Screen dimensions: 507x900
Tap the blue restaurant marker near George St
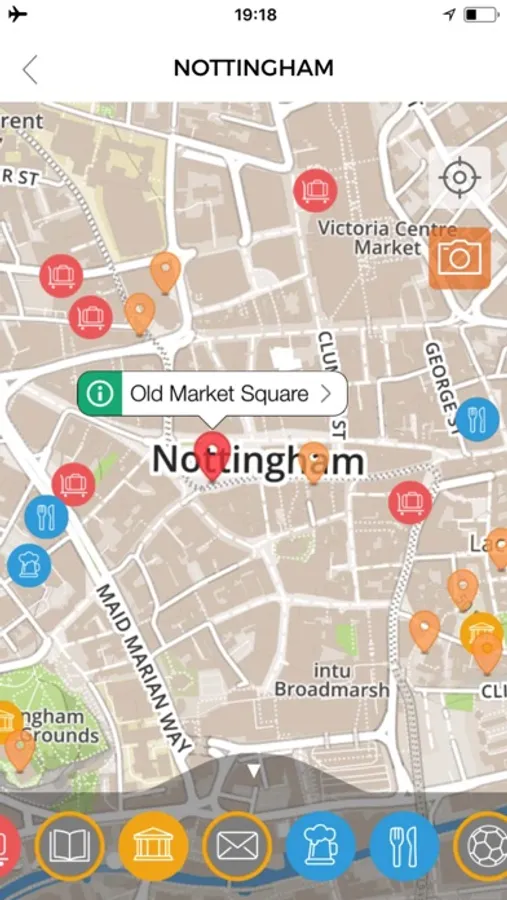(477, 420)
